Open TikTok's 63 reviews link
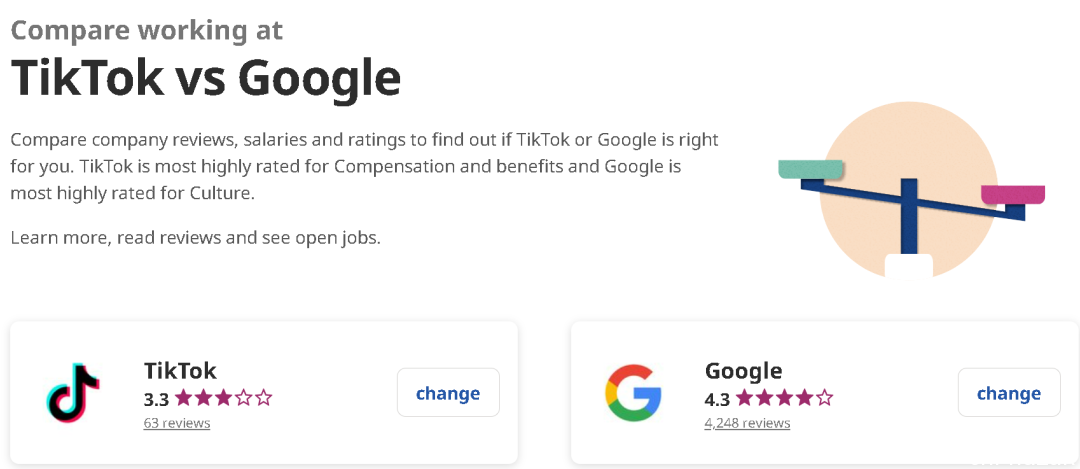 point(177,423)
